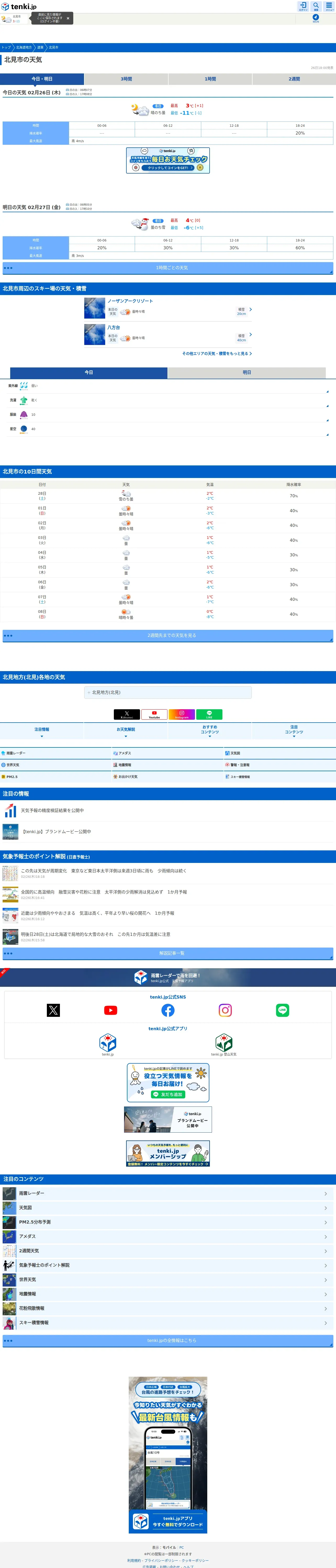Image resolution: width=336 pixels, height=1568 pixels.
Task: Select the 今日 index tab
Action: [x=89, y=372]
